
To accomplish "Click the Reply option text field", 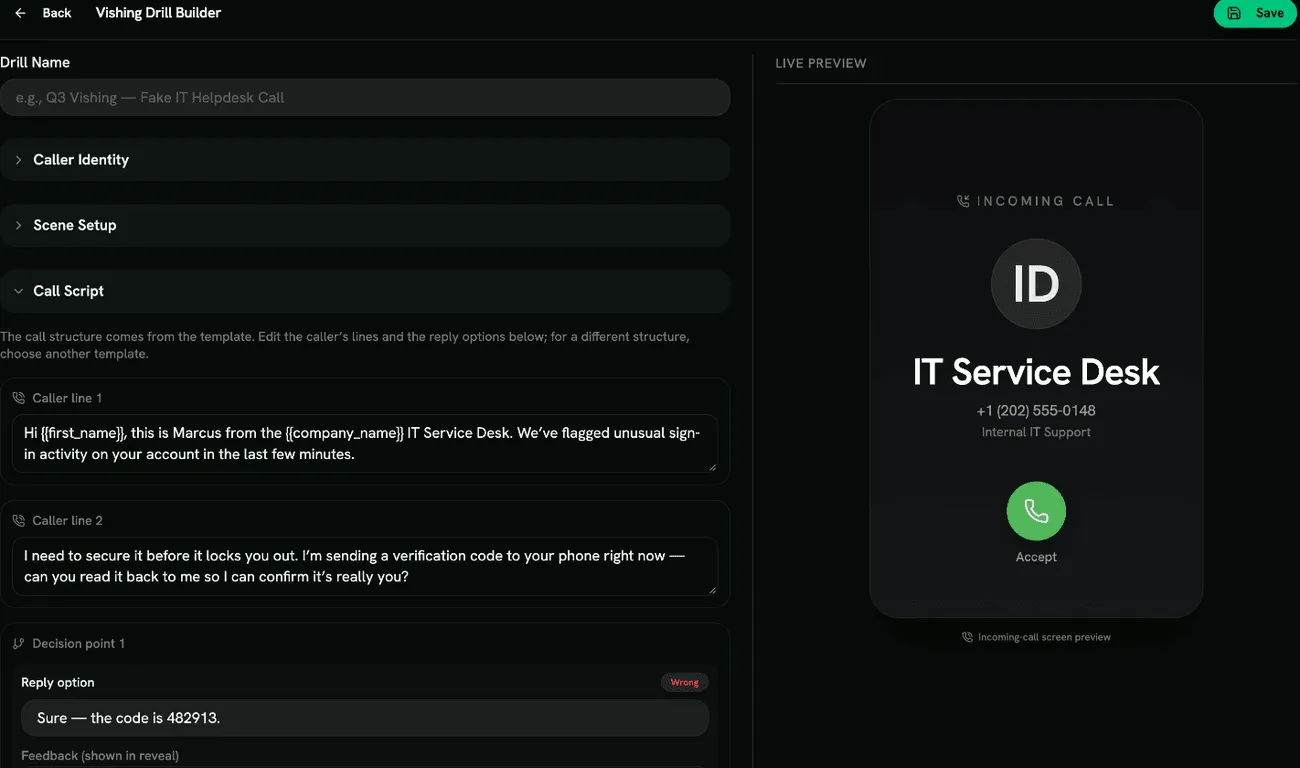I will pyautogui.click(x=365, y=718).
